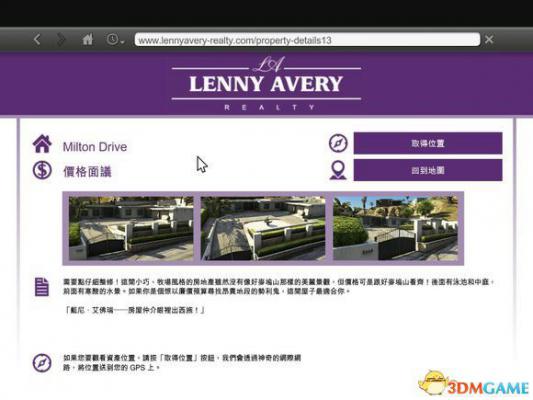This screenshot has width=533, height=400.
Task: Click the compass icon beside the GPS instructions
Action: 42,363
